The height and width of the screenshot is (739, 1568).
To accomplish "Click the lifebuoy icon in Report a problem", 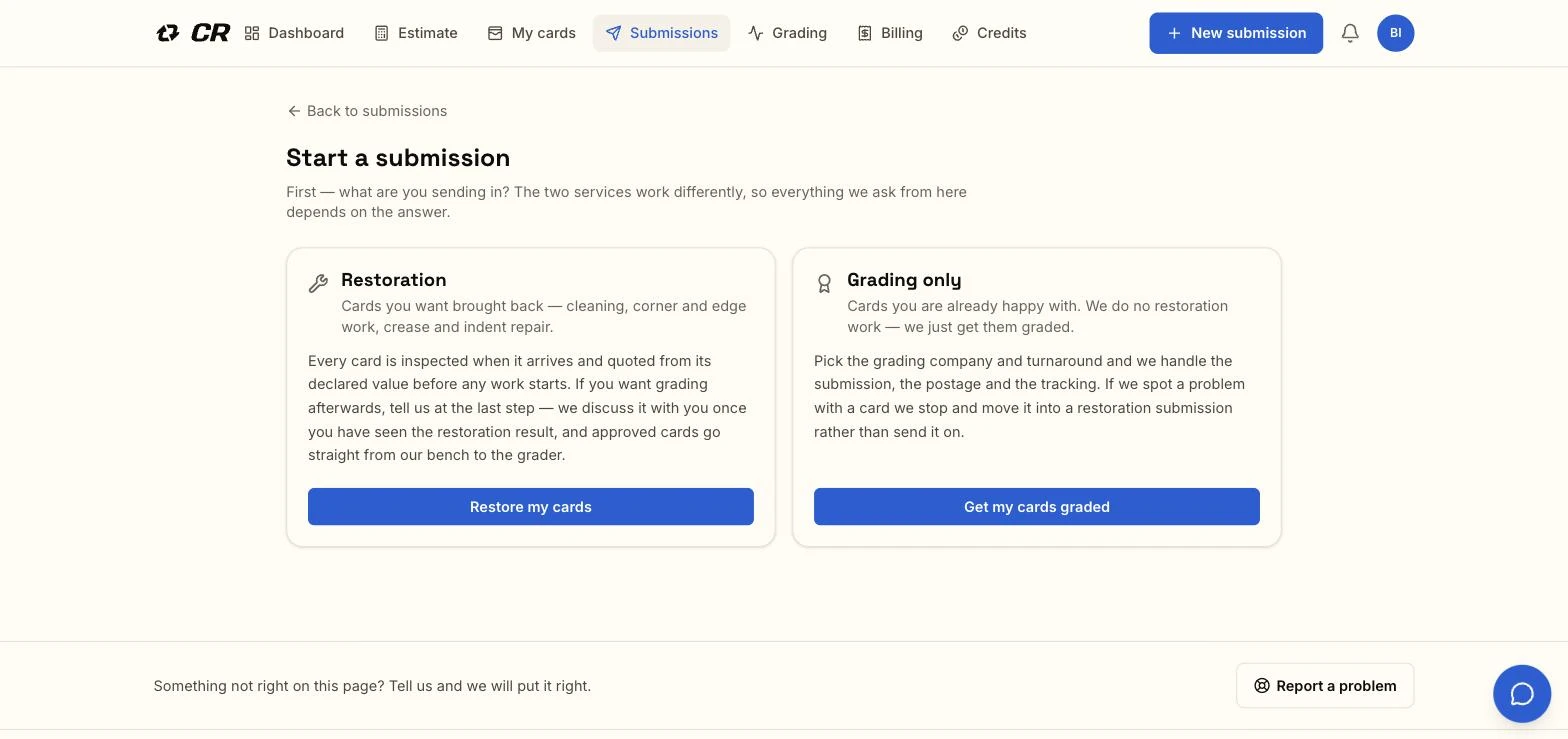I will pyautogui.click(x=1262, y=686).
